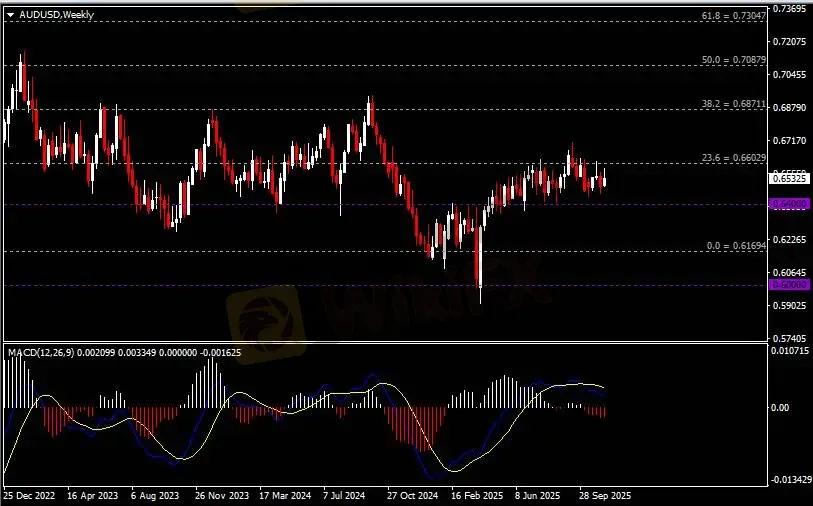This screenshot has width=813, height=506.
Task: Click the MACD(12,26,9) indicator label
Action: [48, 353]
